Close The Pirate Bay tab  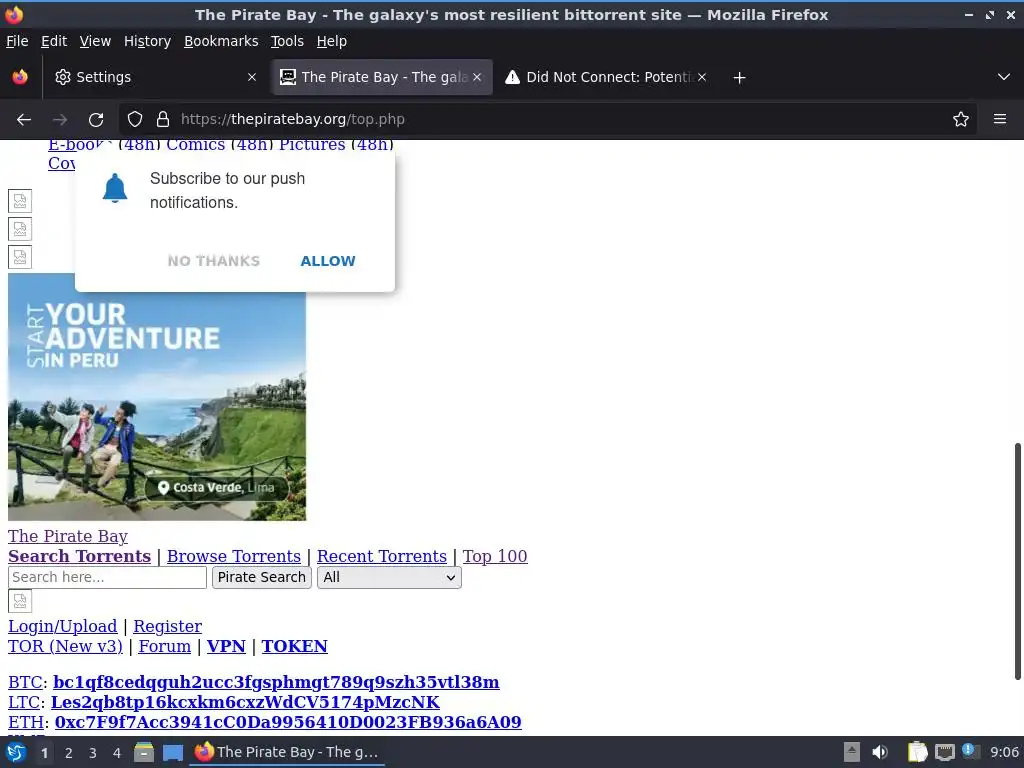tap(477, 77)
